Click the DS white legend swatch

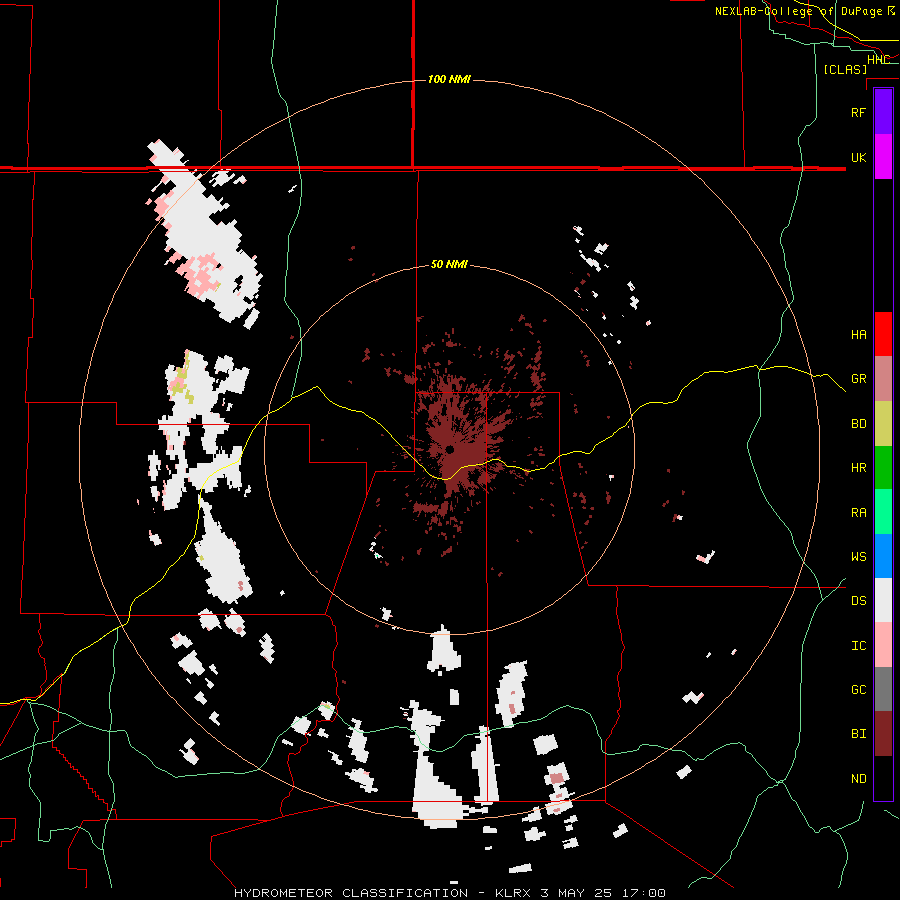[x=883, y=600]
